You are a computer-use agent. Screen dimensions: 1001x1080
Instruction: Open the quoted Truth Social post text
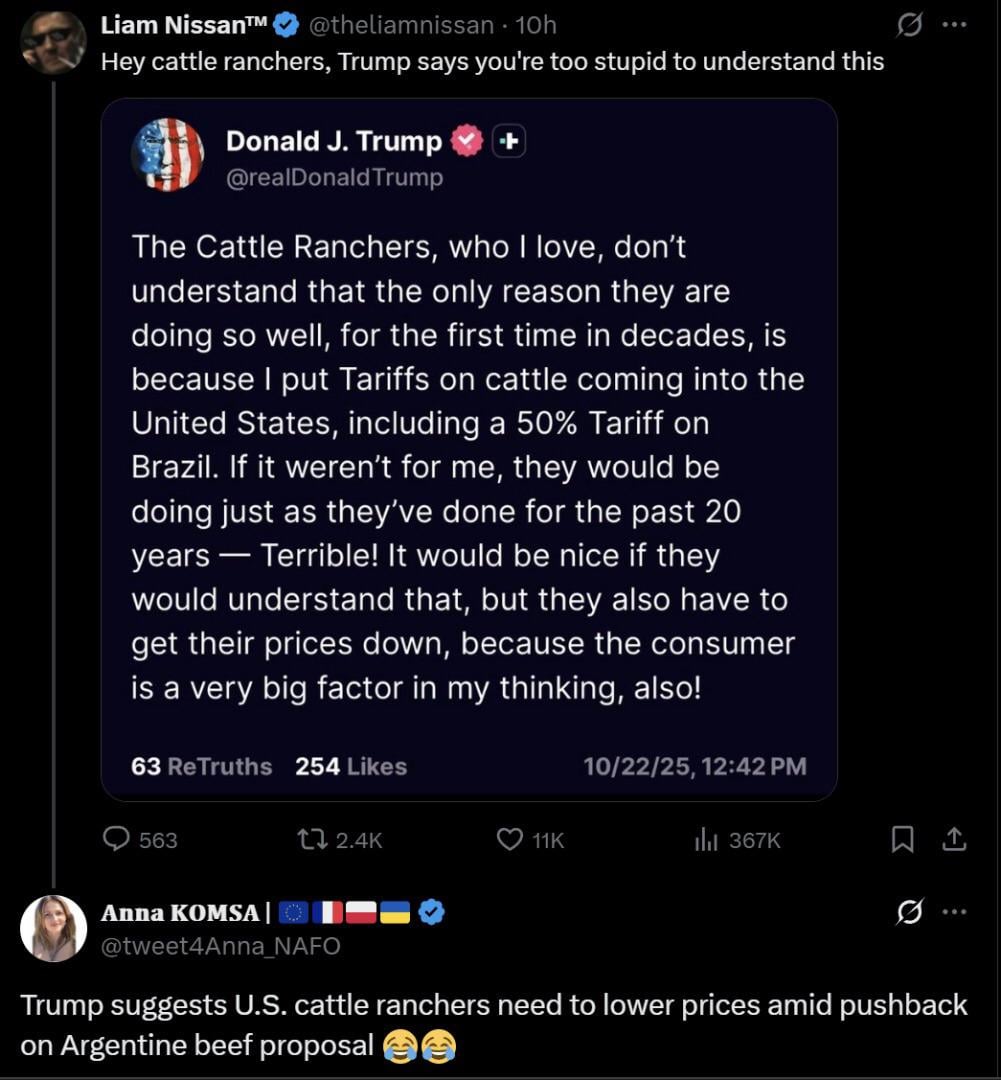pyautogui.click(x=465, y=467)
